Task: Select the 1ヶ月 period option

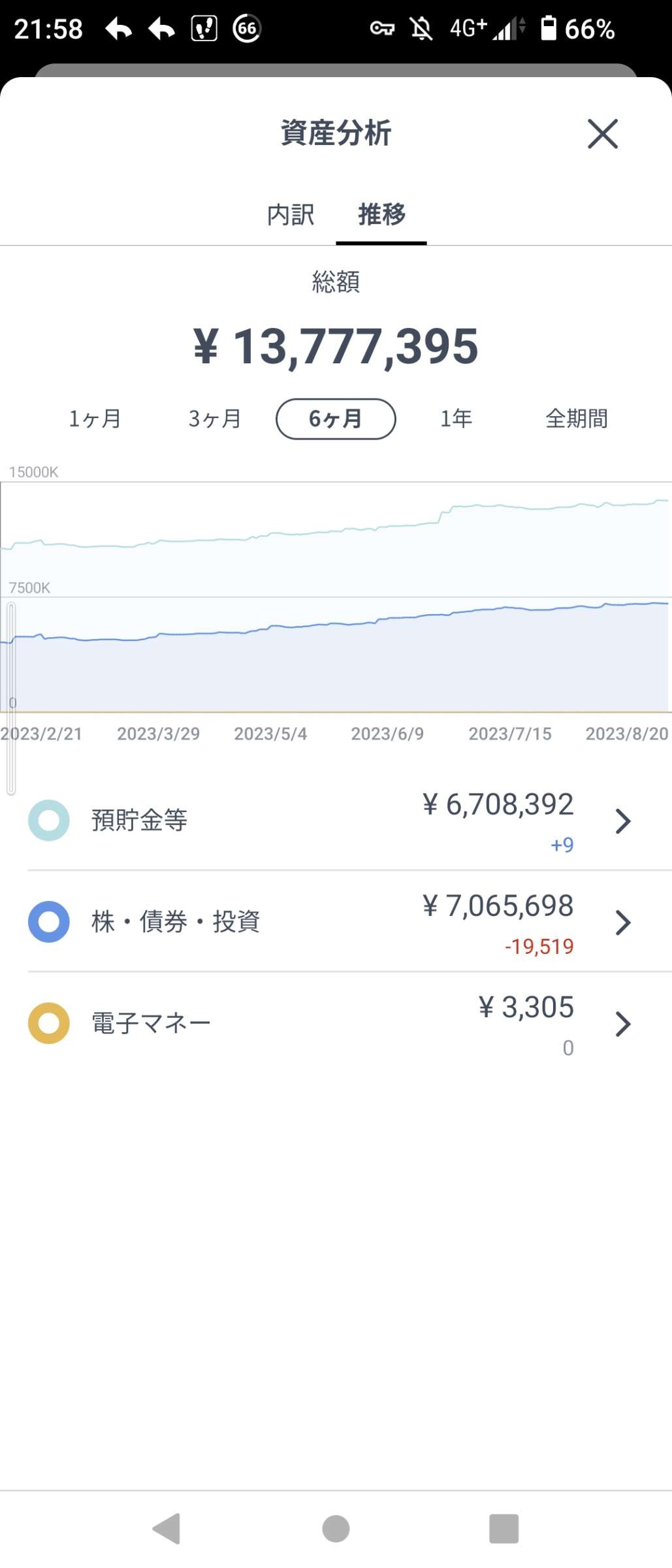Action: tap(95, 419)
